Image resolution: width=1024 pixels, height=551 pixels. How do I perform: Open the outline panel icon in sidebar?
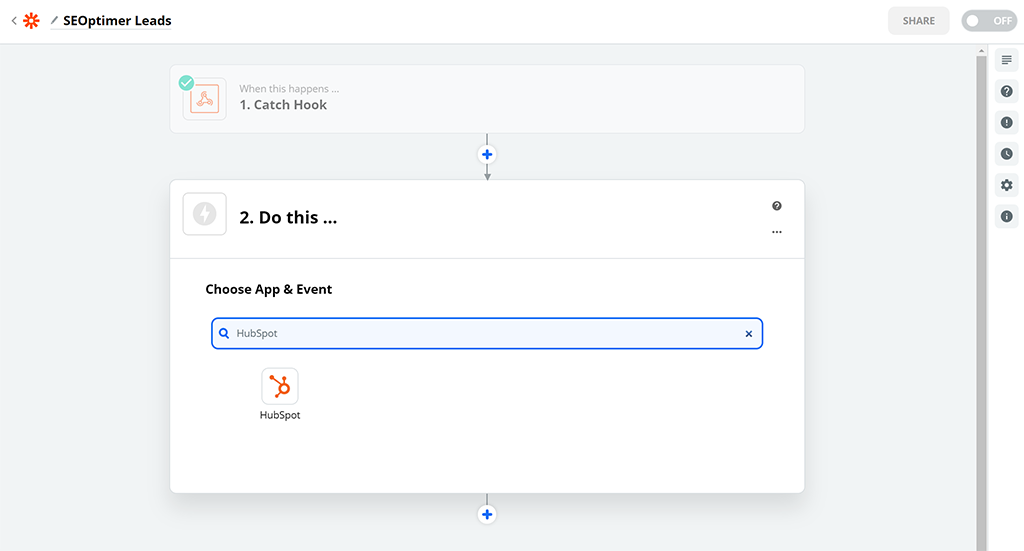[1006, 60]
